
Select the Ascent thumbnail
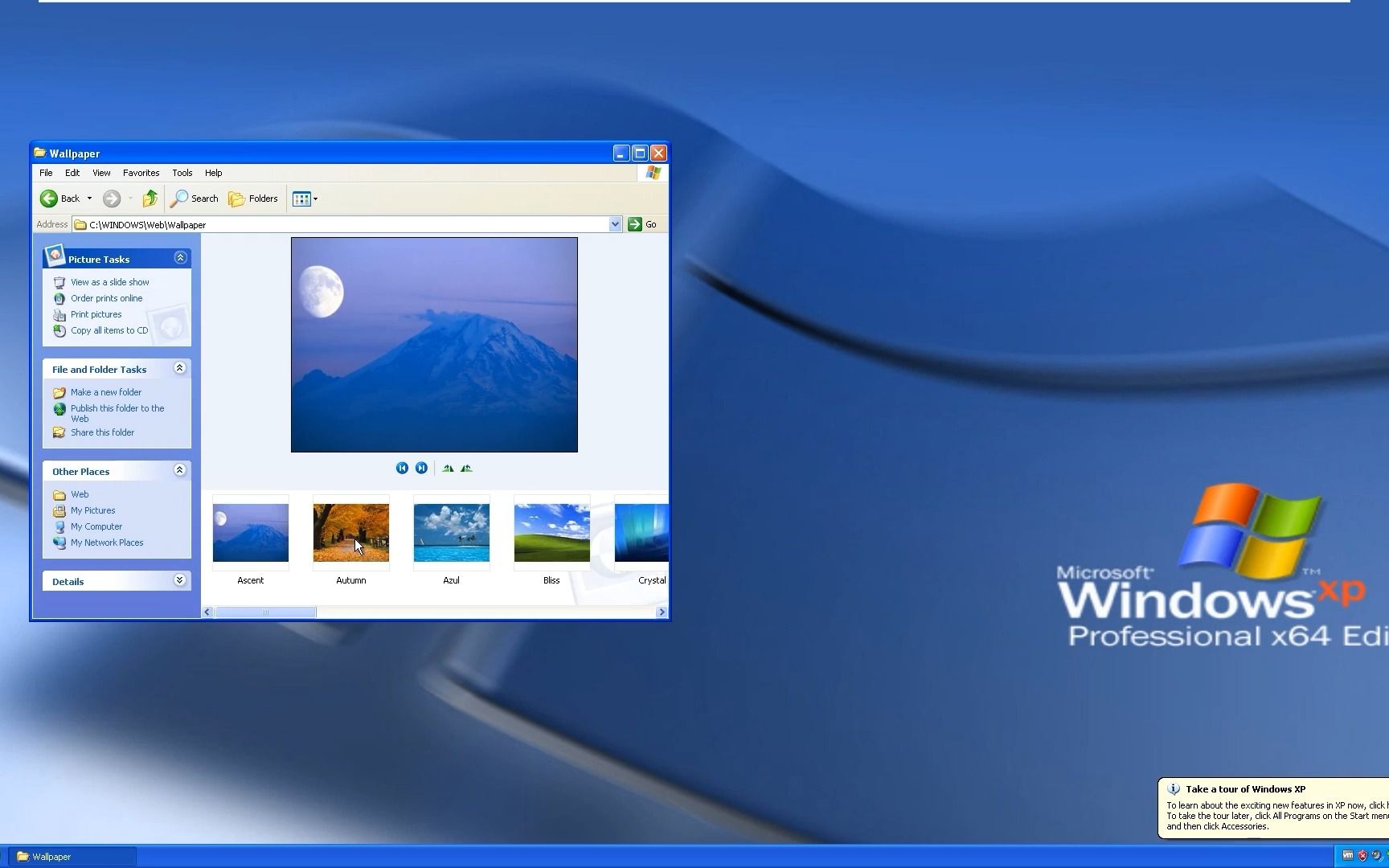250,533
